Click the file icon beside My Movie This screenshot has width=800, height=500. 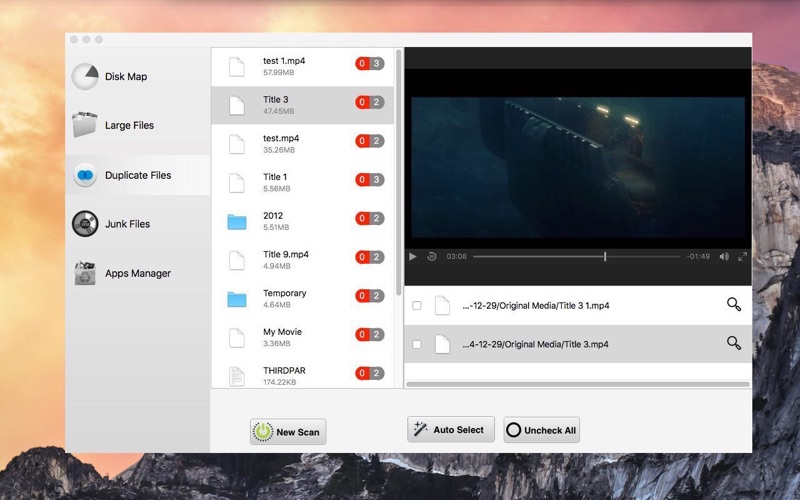(237, 338)
